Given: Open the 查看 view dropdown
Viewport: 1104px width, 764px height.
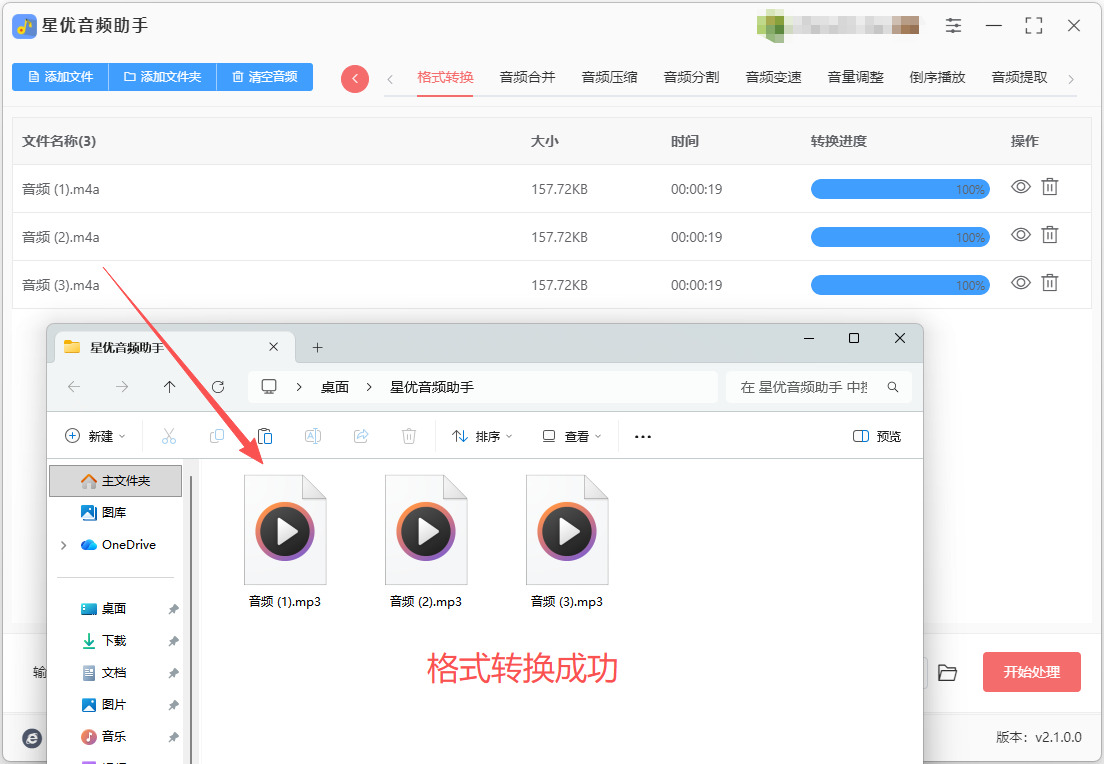Looking at the screenshot, I should [x=572, y=436].
